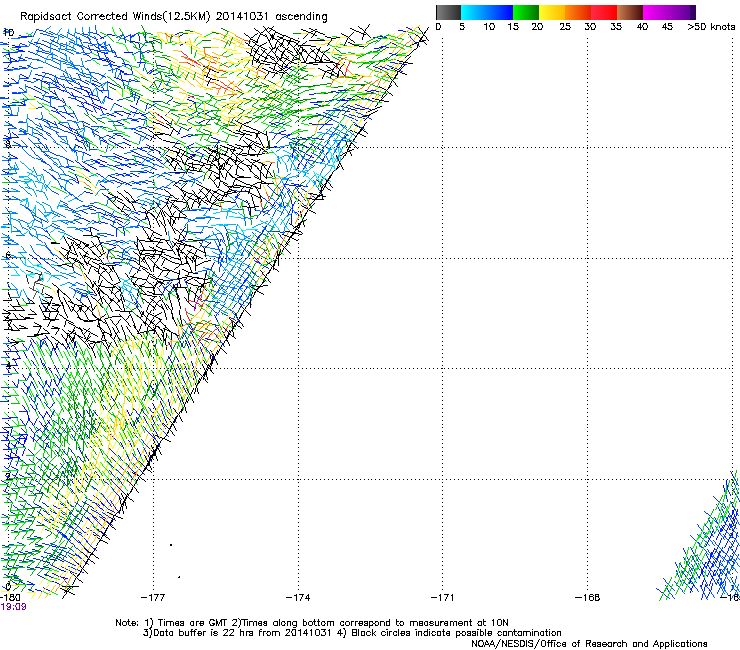The height and width of the screenshot is (650, 740).
Task: Click the 'NOAA/NESDIS/Office of Research and Applications' credit
Action: click(x=589, y=644)
